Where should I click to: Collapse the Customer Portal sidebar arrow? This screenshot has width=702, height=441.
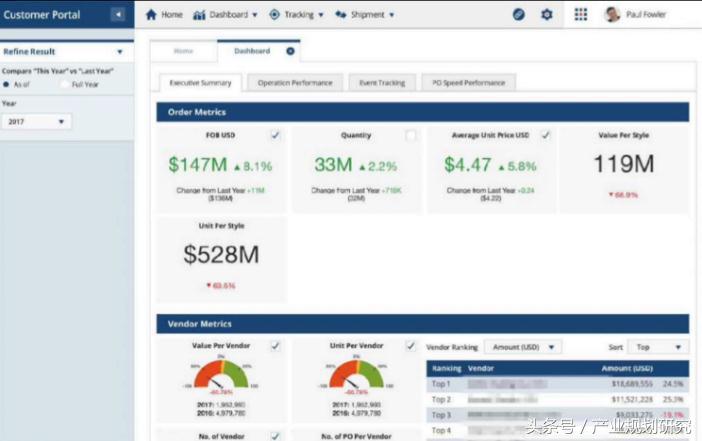tap(118, 15)
